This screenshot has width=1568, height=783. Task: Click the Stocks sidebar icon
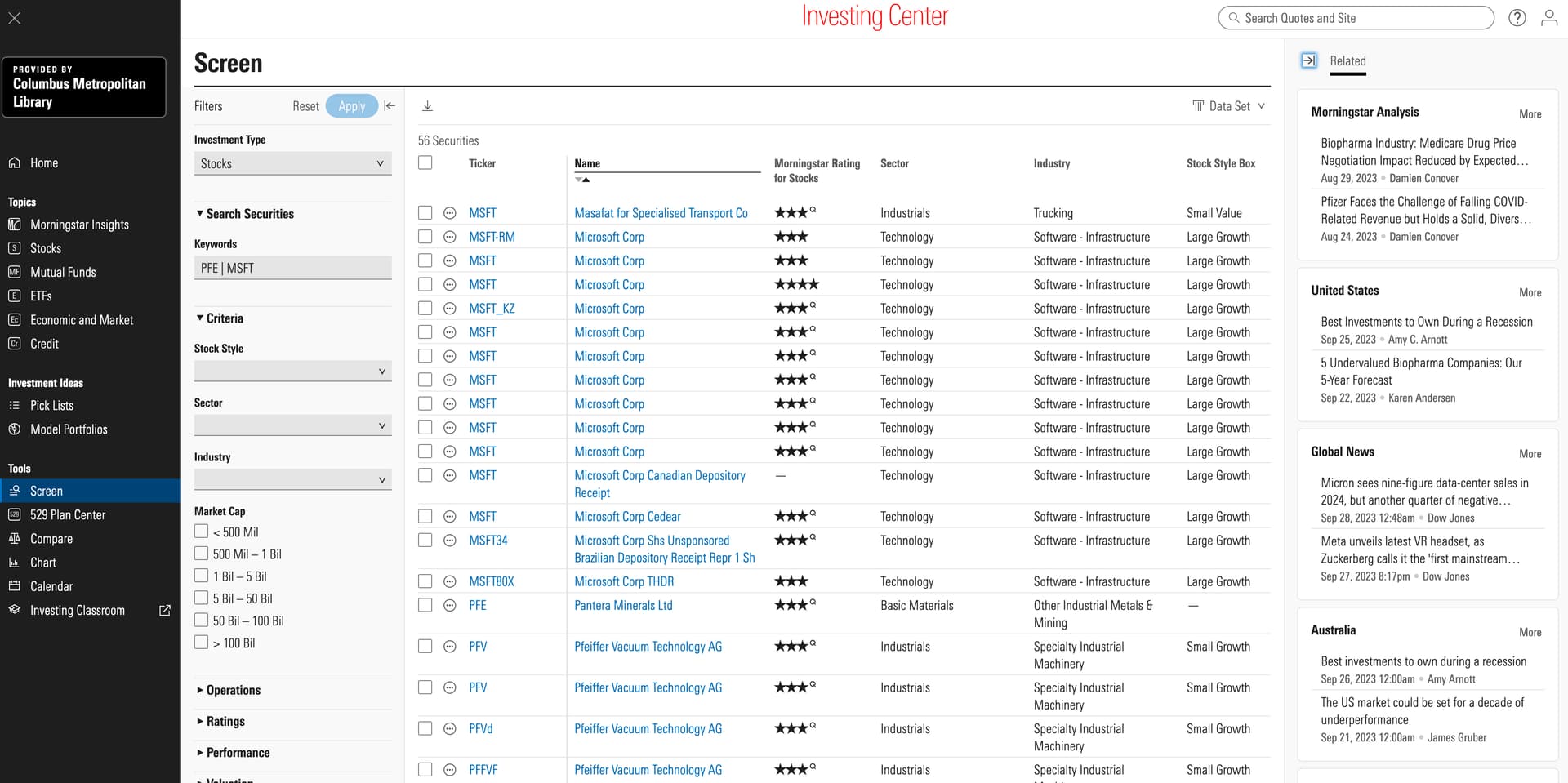click(x=14, y=248)
